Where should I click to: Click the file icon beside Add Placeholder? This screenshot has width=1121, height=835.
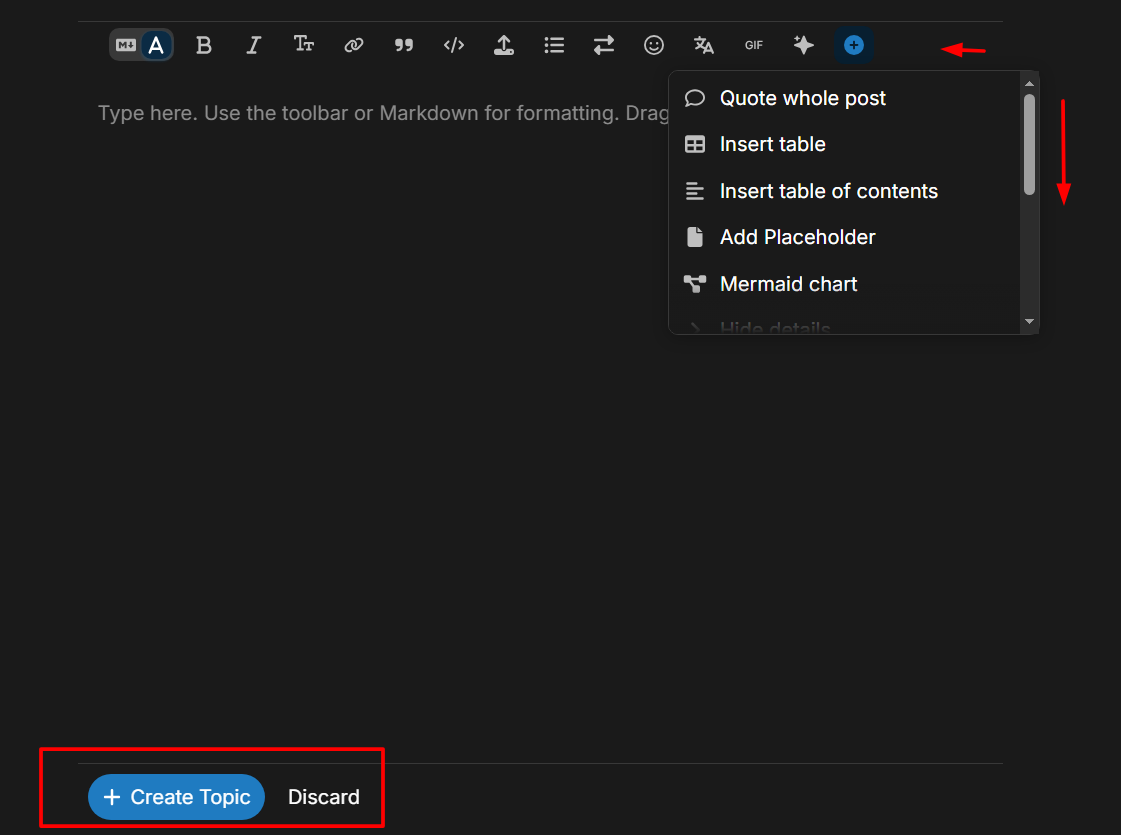(x=694, y=237)
